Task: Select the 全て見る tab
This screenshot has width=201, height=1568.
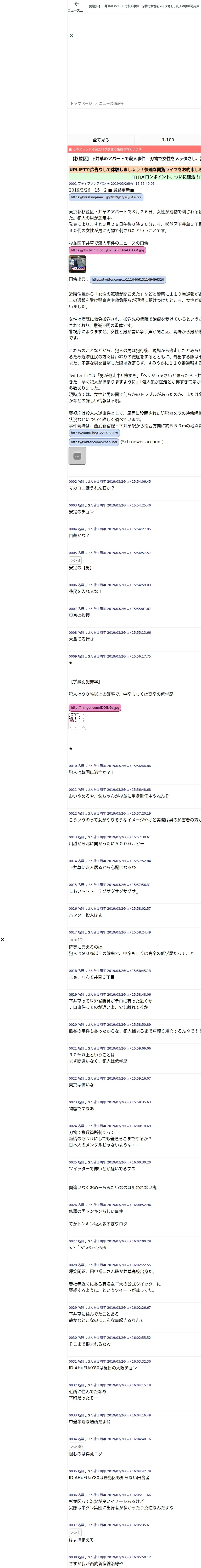Action: (x=101, y=140)
